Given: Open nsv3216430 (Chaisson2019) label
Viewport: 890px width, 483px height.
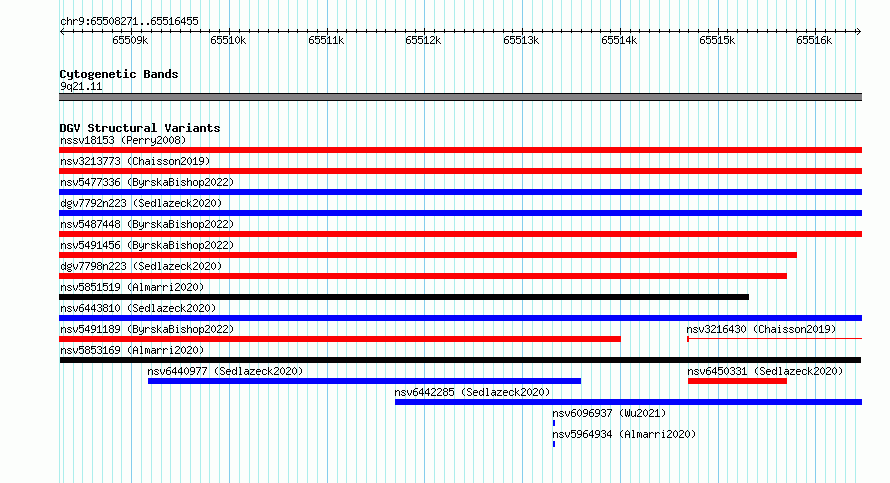Looking at the screenshot, I should 761,329.
